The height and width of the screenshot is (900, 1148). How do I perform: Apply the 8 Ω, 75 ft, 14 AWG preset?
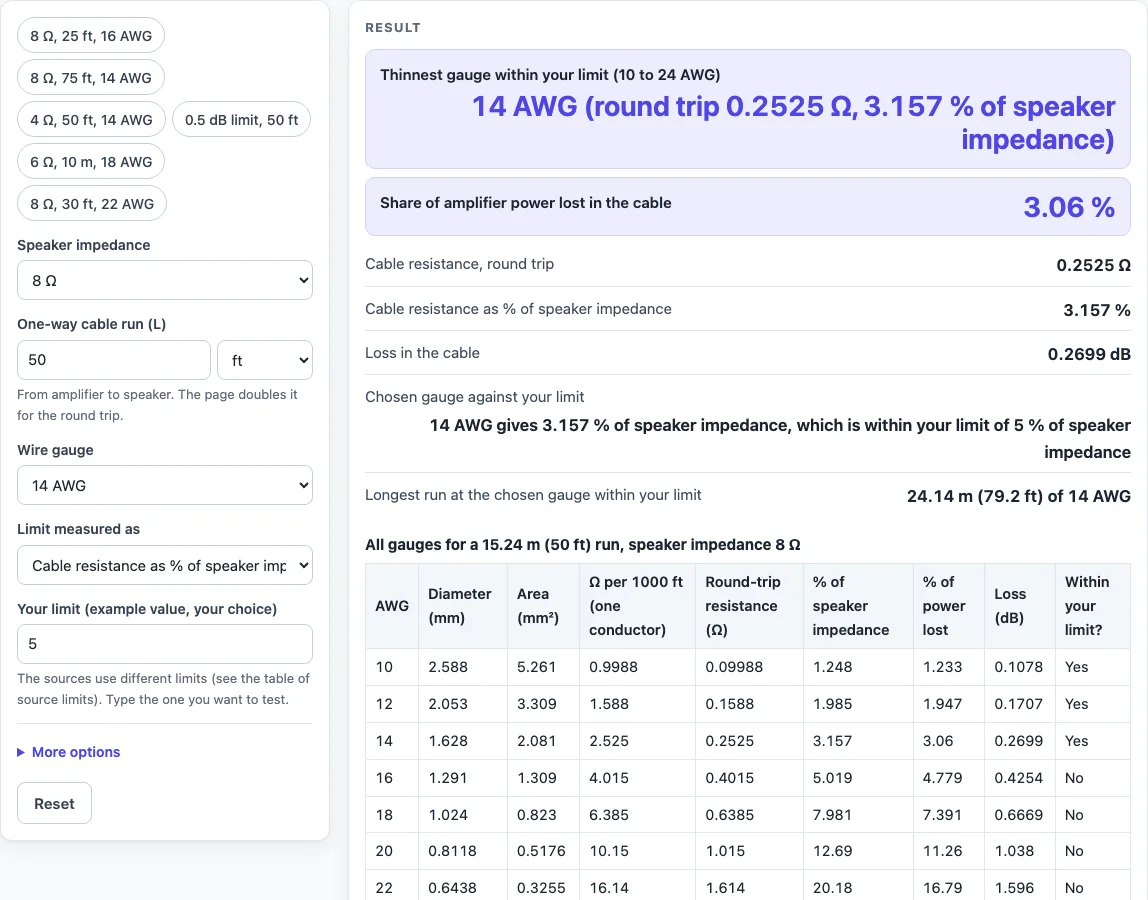tap(91, 78)
